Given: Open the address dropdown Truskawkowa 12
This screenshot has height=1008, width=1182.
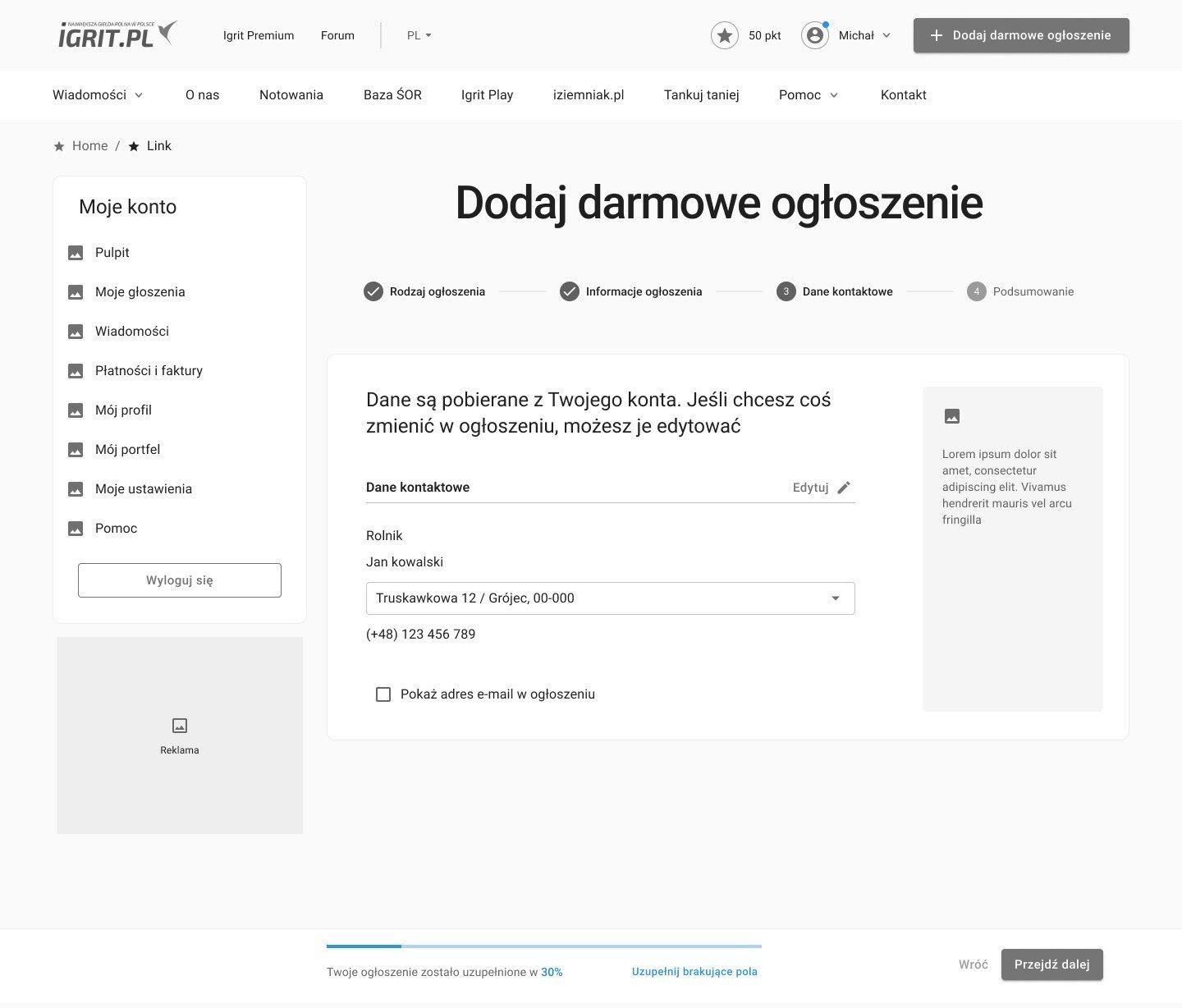Looking at the screenshot, I should tap(610, 598).
